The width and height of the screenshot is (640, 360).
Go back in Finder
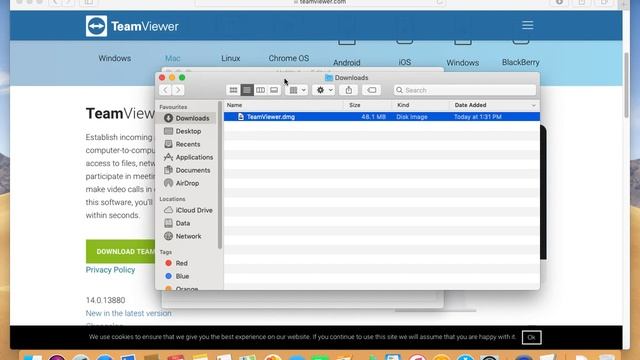click(165, 90)
